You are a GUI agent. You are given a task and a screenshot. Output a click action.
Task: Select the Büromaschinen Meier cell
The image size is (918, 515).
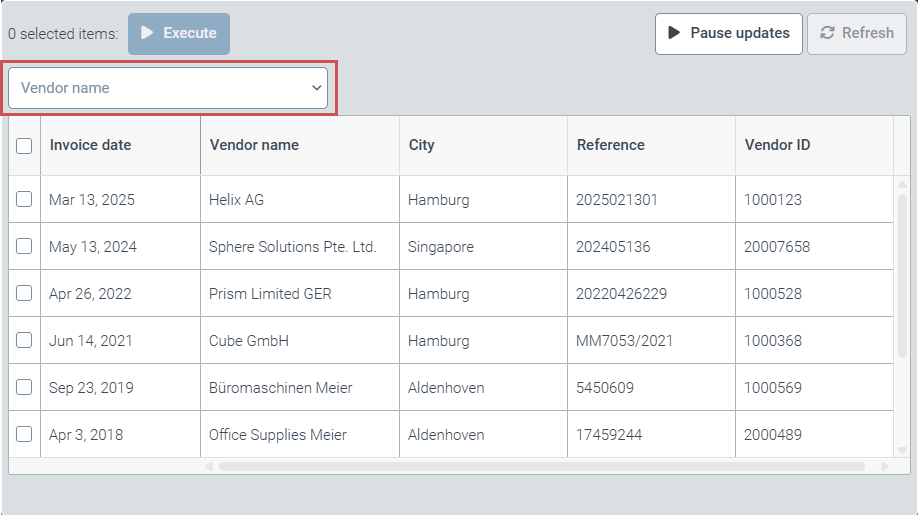(300, 387)
